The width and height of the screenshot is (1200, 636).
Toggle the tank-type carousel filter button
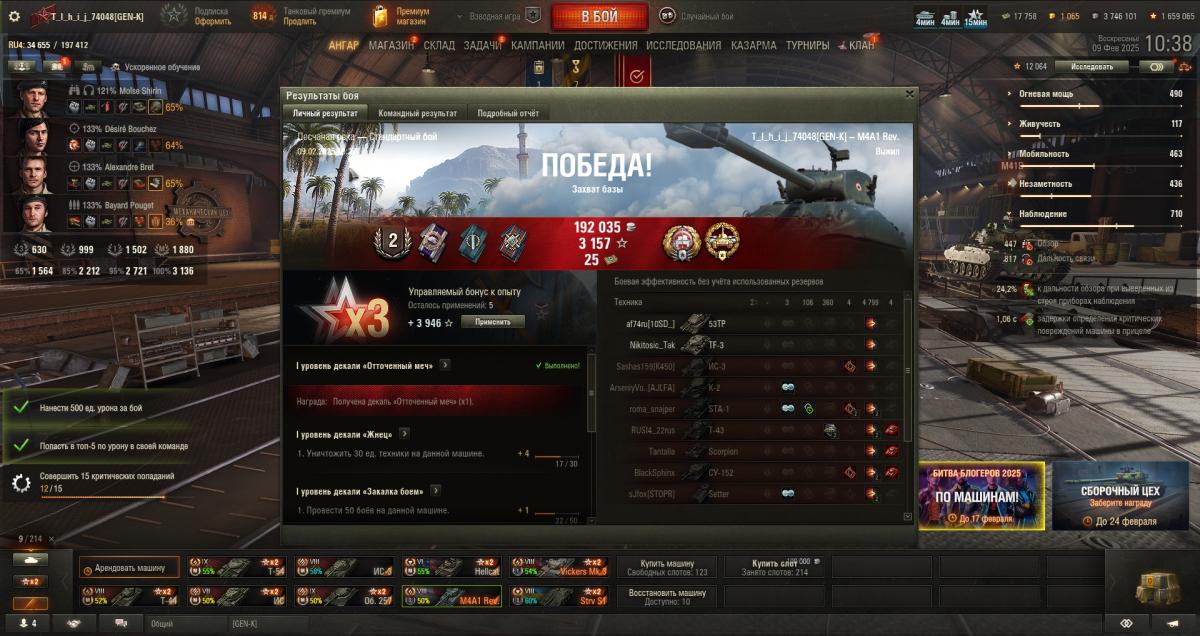click(30, 560)
